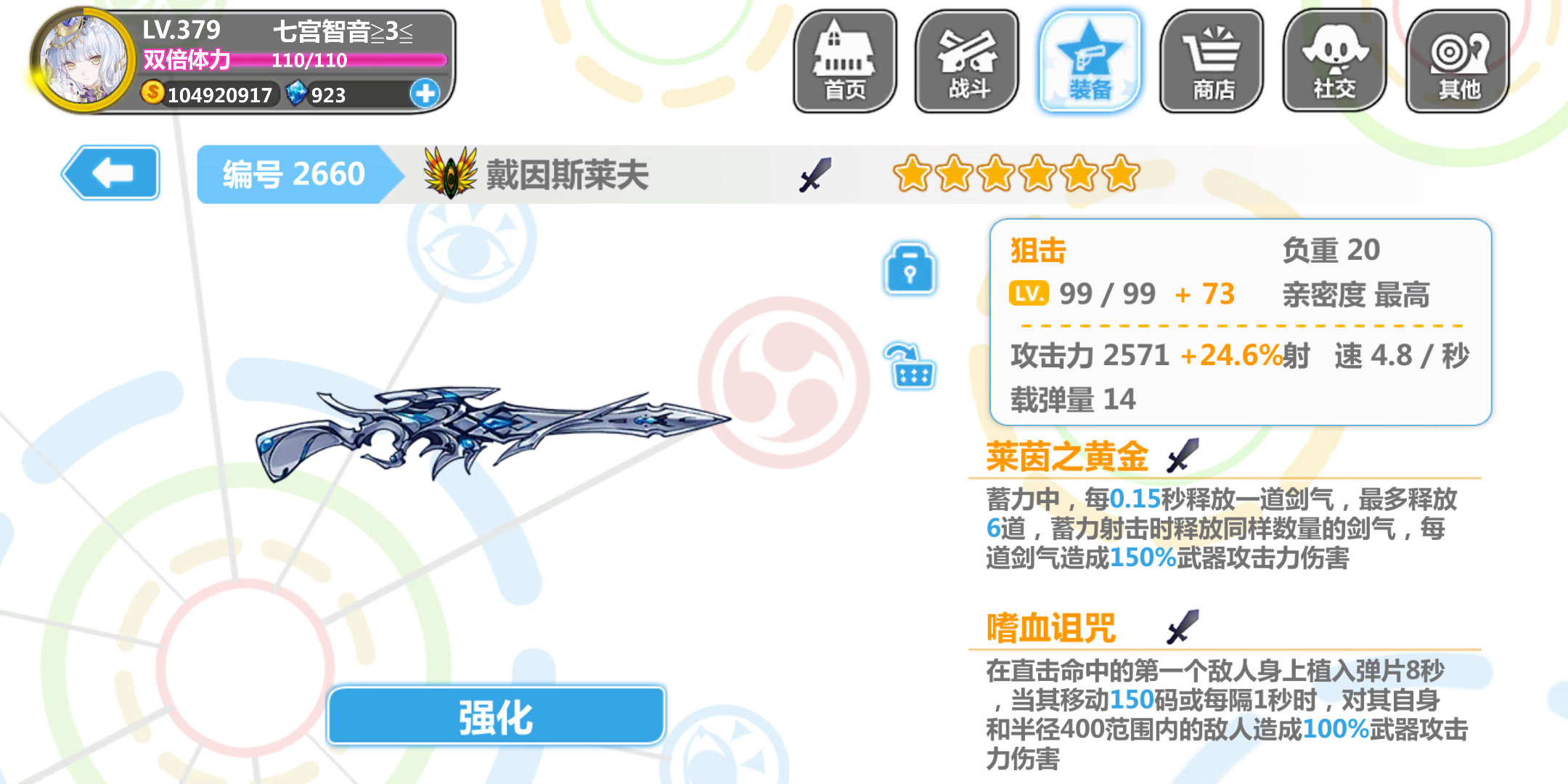Click the blue gem currency icon
This screenshot has height=784, width=1568.
tap(296, 93)
